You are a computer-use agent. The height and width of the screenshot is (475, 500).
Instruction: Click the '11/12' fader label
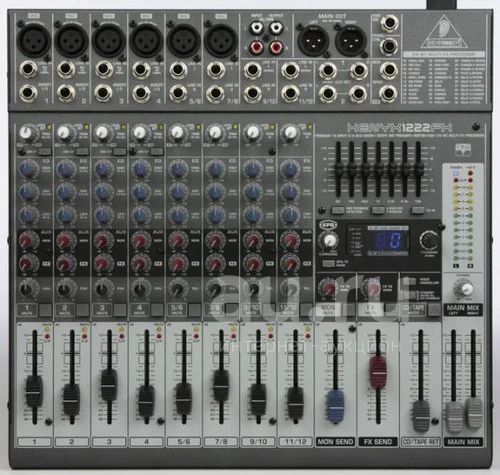(296, 442)
